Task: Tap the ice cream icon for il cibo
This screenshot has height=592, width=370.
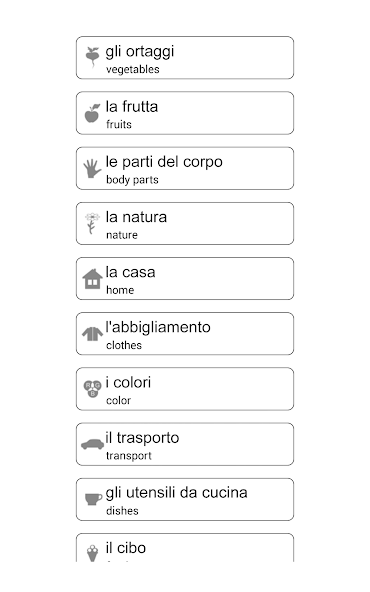Action: [92, 553]
